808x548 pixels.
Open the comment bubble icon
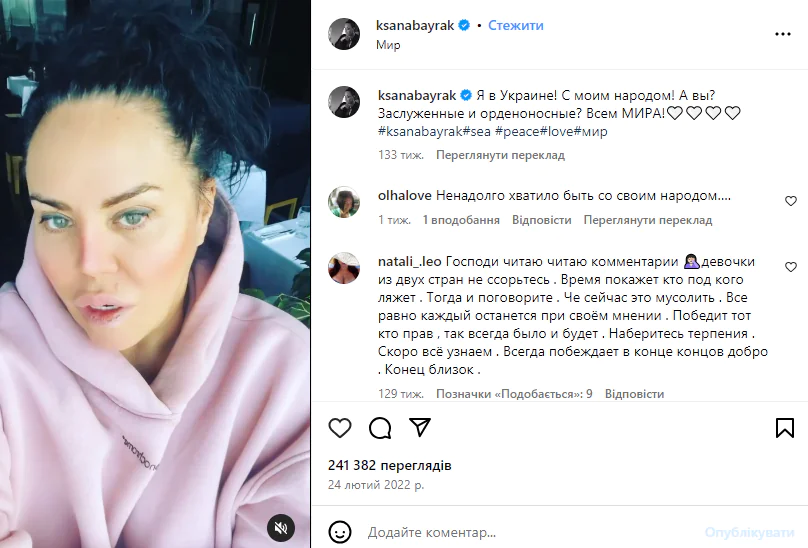pos(380,428)
